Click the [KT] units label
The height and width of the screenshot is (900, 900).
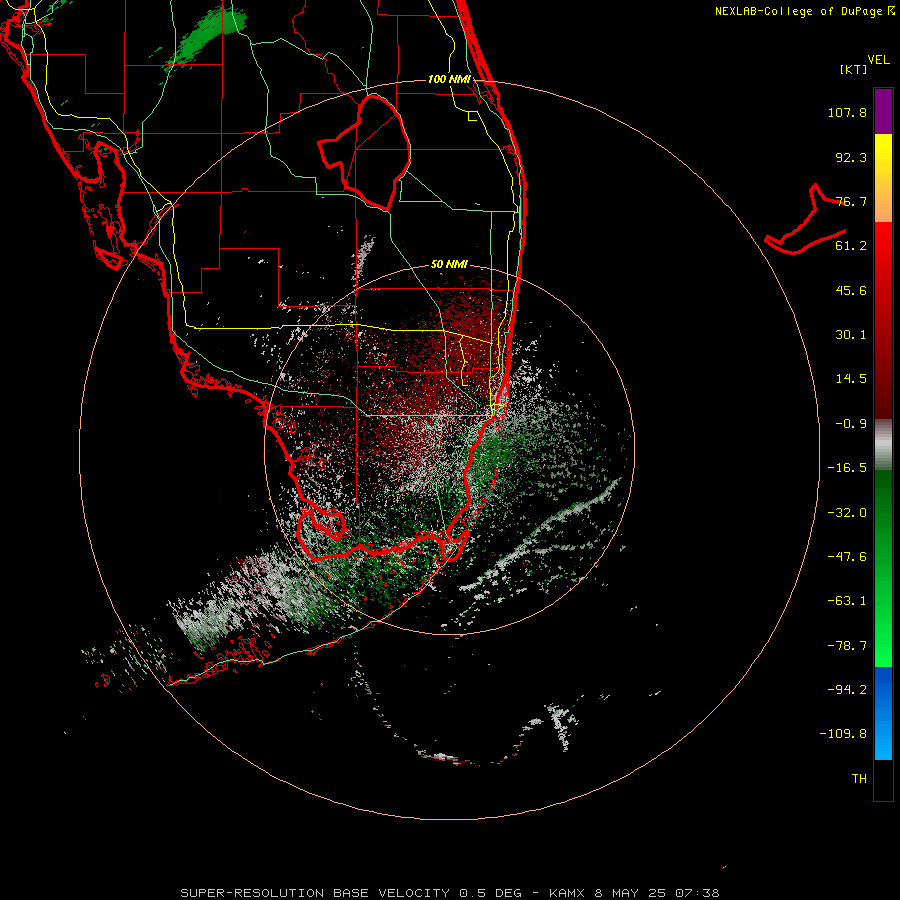point(854,69)
